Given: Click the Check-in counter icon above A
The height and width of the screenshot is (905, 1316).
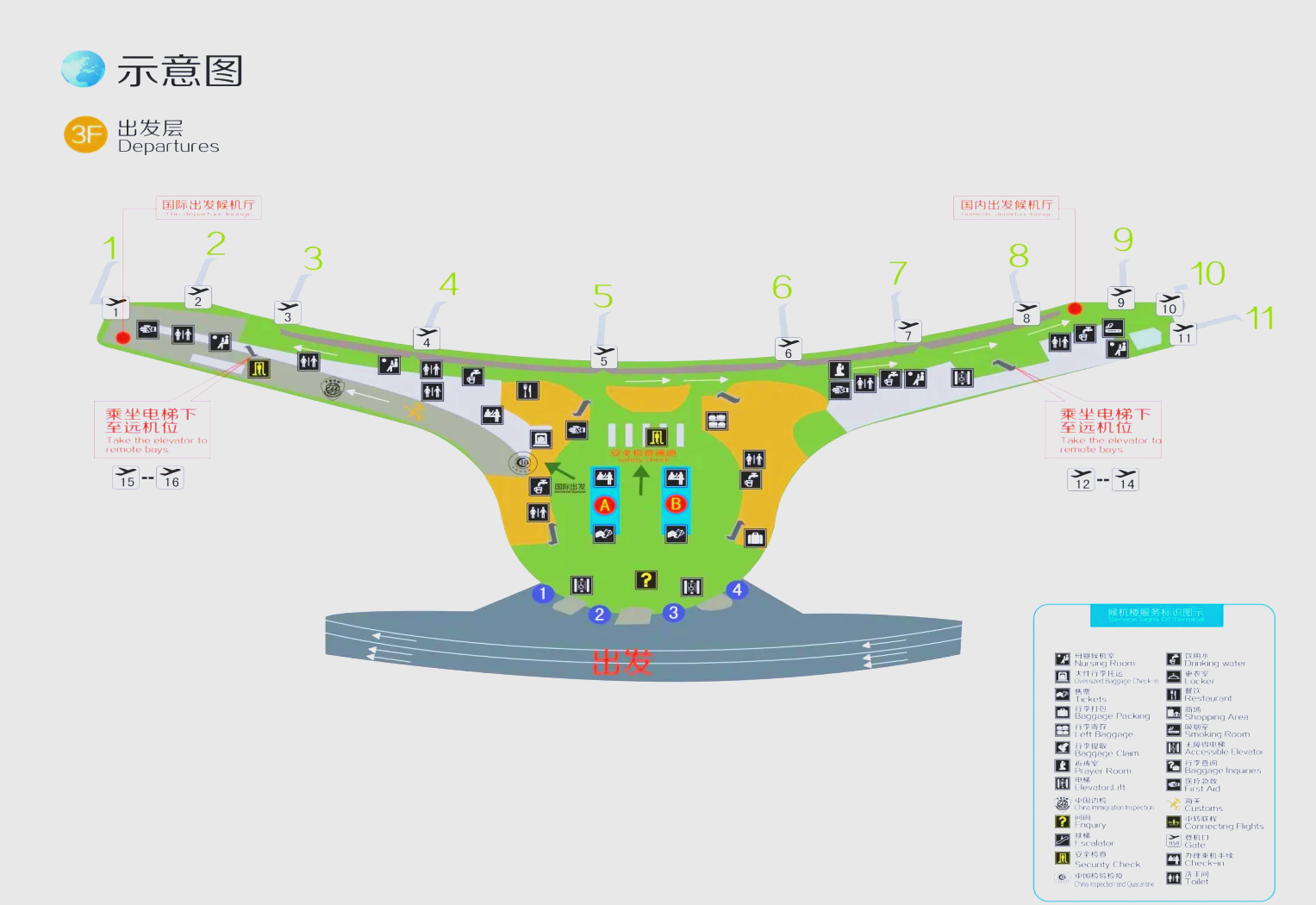Looking at the screenshot, I should pos(605,477).
